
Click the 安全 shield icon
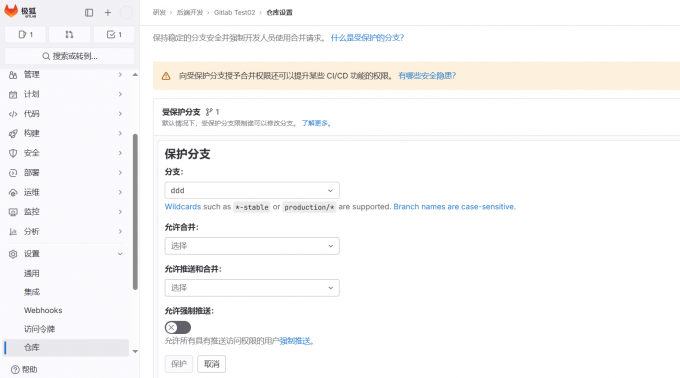(x=13, y=153)
